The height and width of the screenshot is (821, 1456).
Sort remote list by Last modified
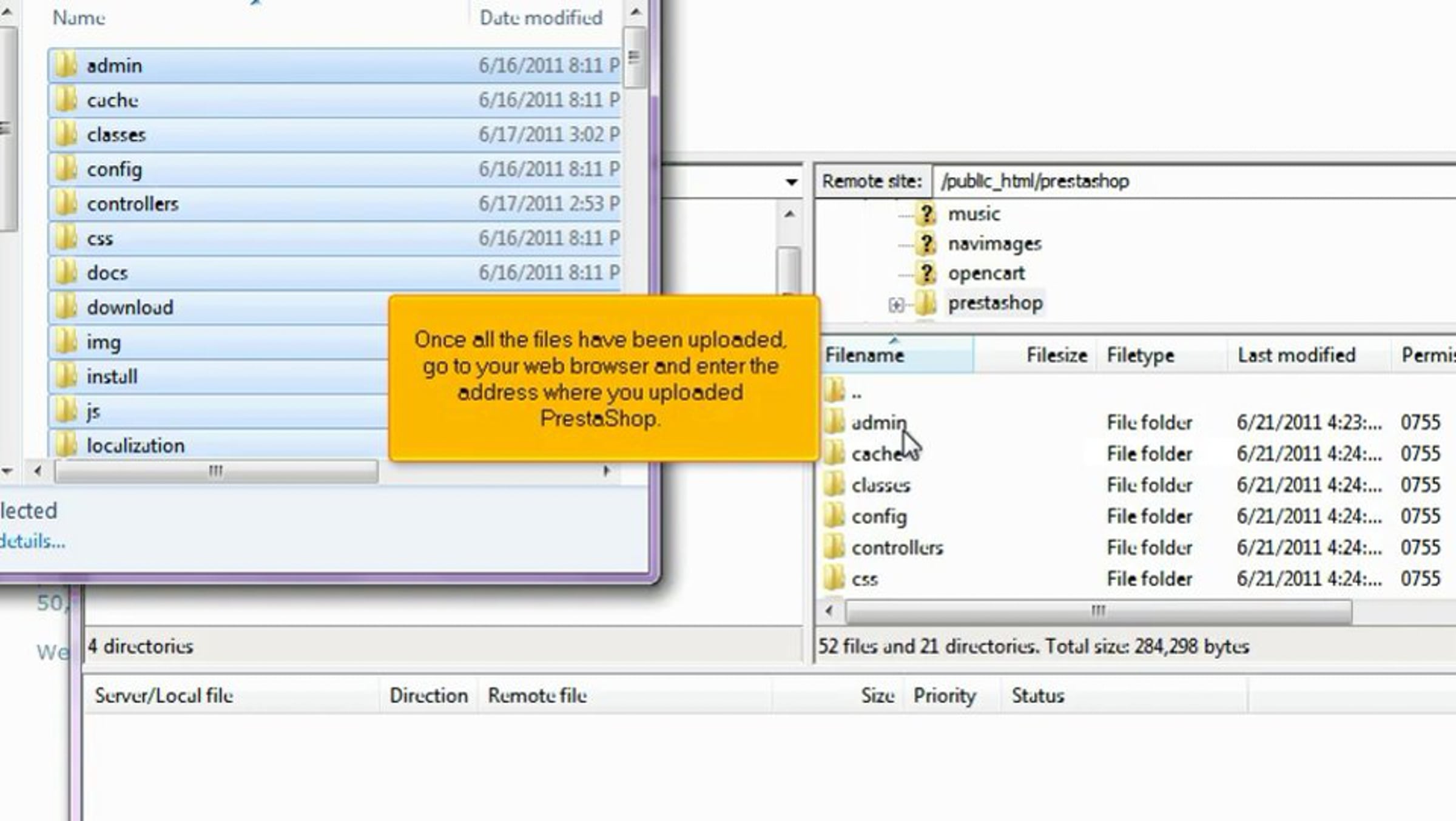[1296, 355]
